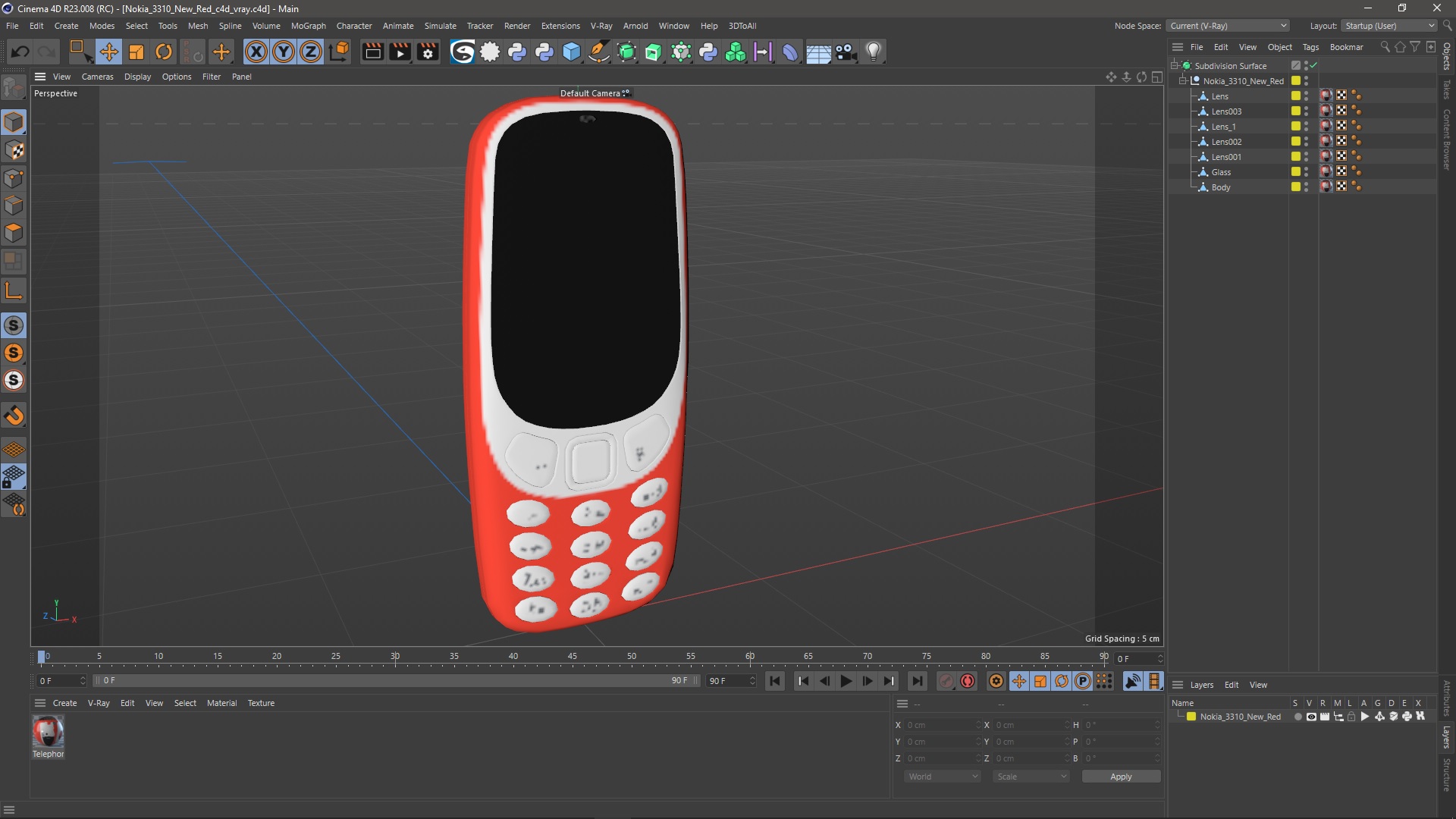This screenshot has width=1456, height=819.
Task: Switch to Texture mode in sidebar
Action: 14,150
